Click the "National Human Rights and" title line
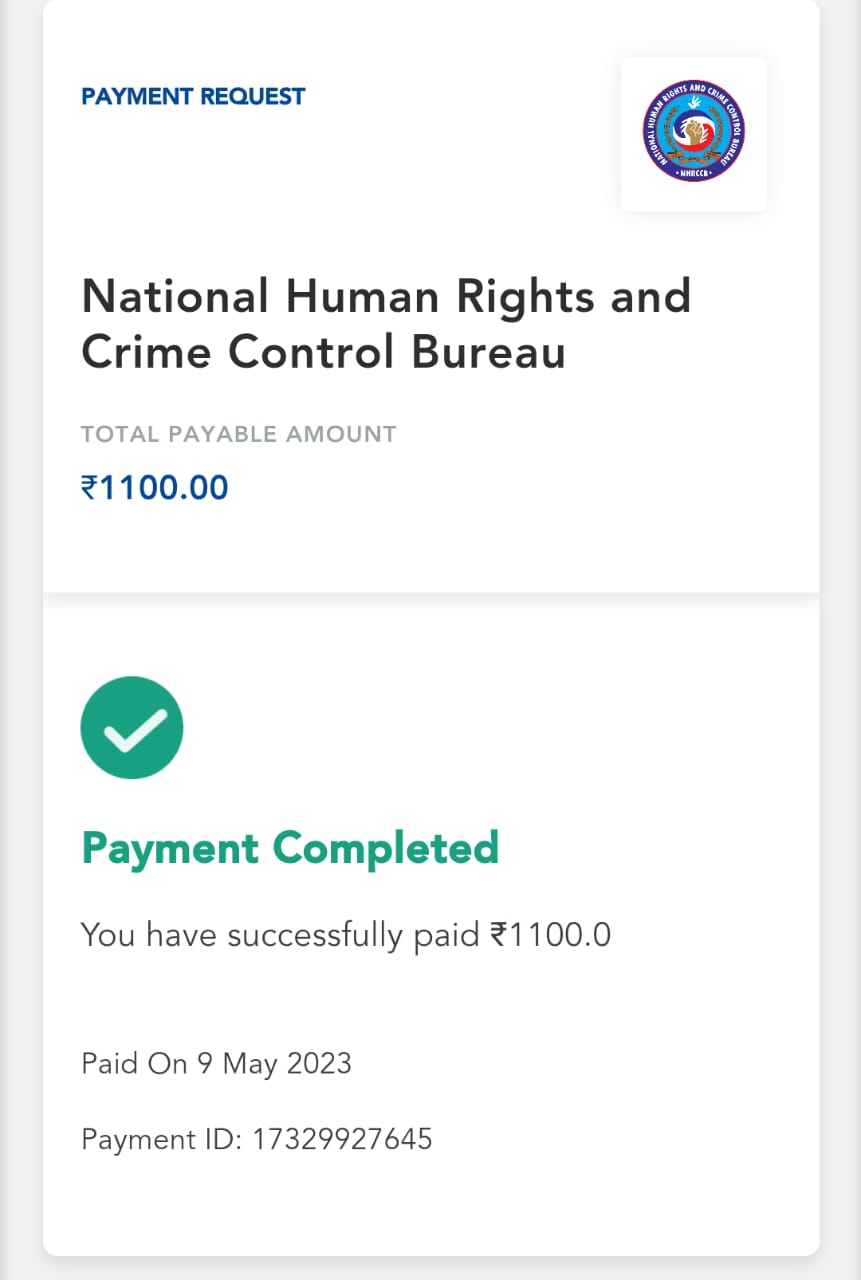Image resolution: width=861 pixels, height=1280 pixels. click(x=385, y=297)
